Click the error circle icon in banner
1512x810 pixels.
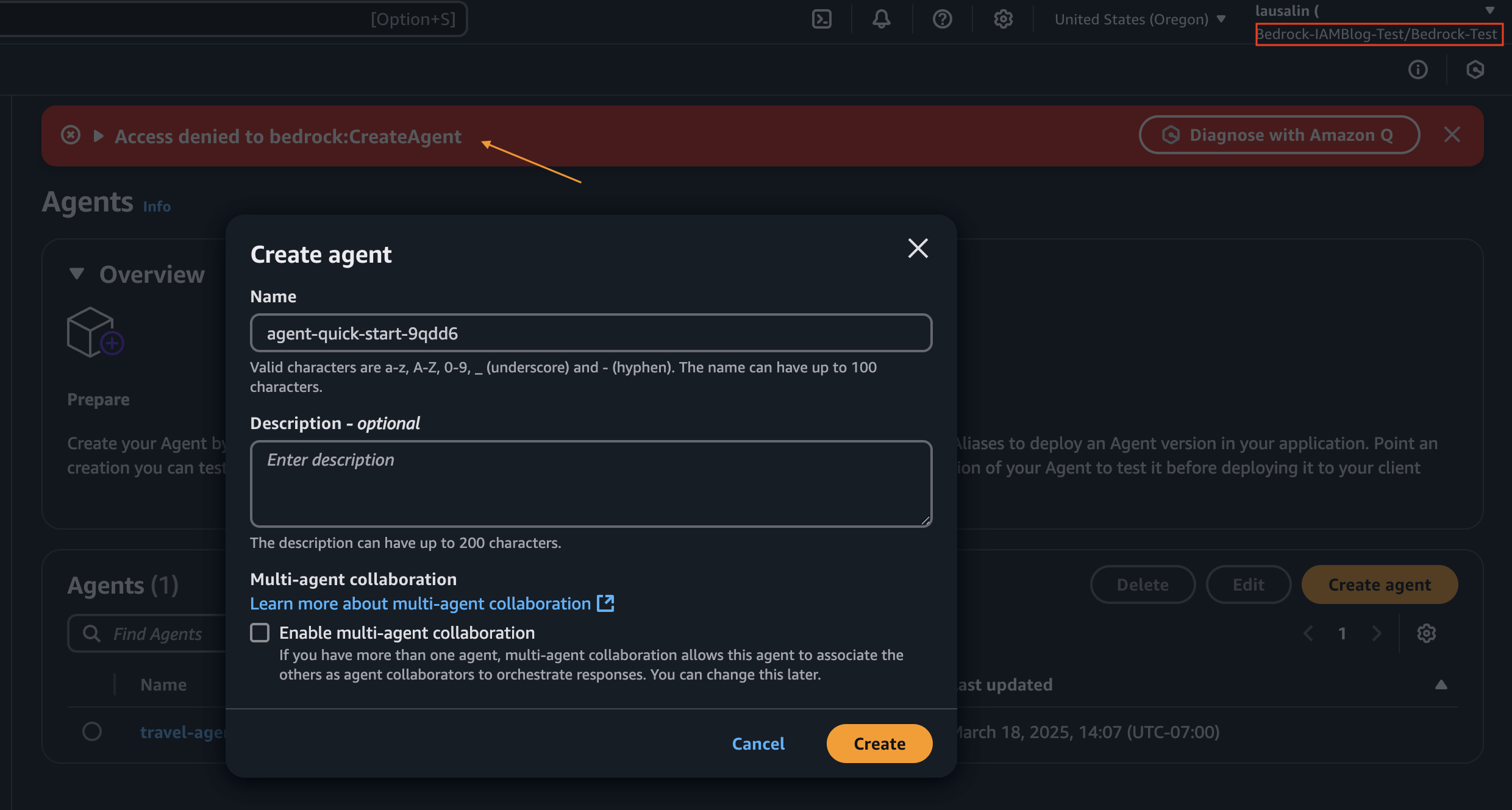71,135
